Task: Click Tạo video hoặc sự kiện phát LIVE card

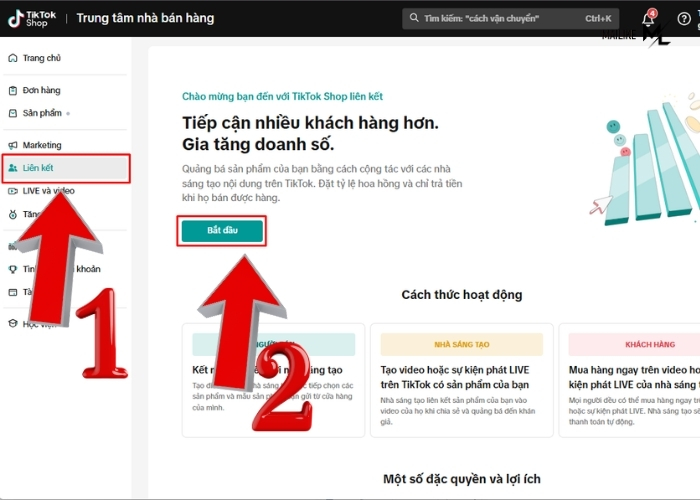Action: [x=462, y=380]
